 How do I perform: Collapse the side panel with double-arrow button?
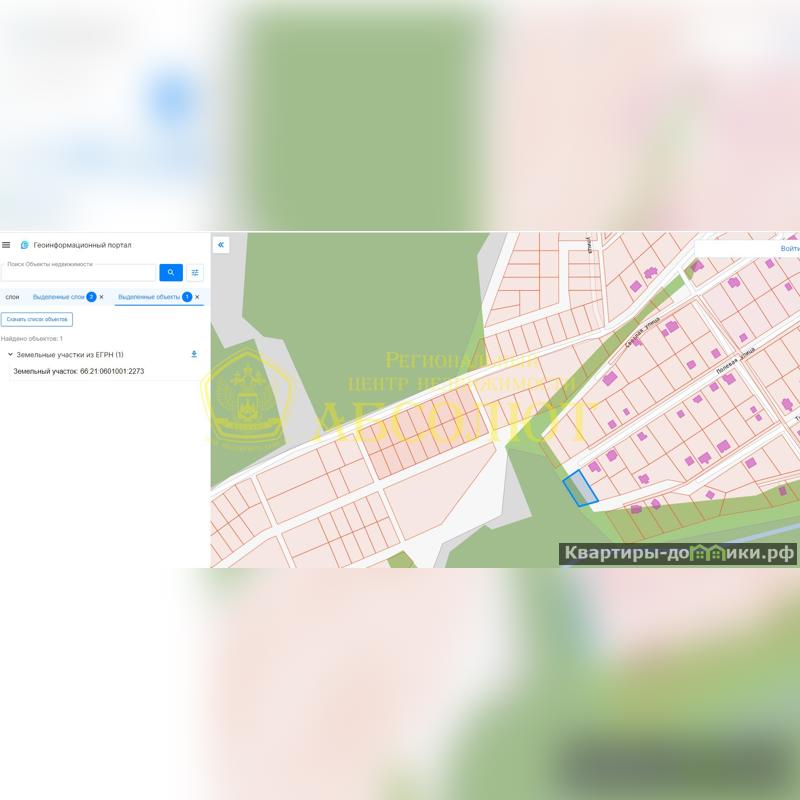[x=221, y=245]
